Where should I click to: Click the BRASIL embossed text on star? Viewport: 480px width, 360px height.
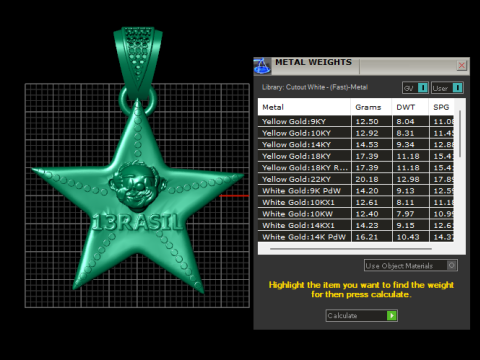click(137, 223)
